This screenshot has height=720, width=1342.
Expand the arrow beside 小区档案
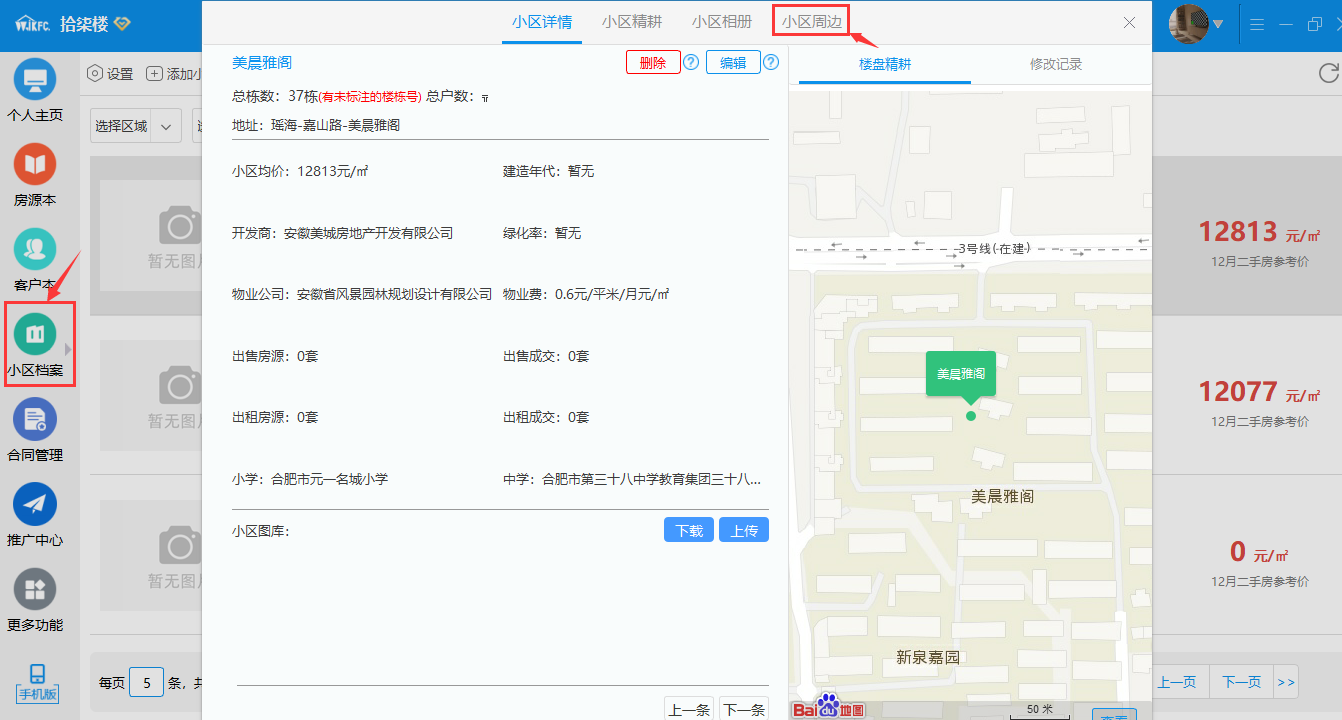coord(68,349)
